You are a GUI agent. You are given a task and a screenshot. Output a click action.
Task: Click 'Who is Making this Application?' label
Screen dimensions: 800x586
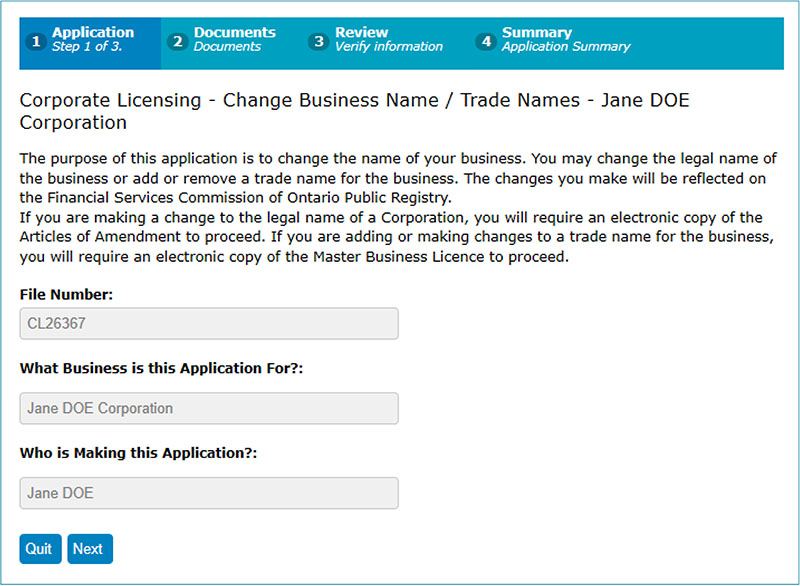click(x=138, y=453)
